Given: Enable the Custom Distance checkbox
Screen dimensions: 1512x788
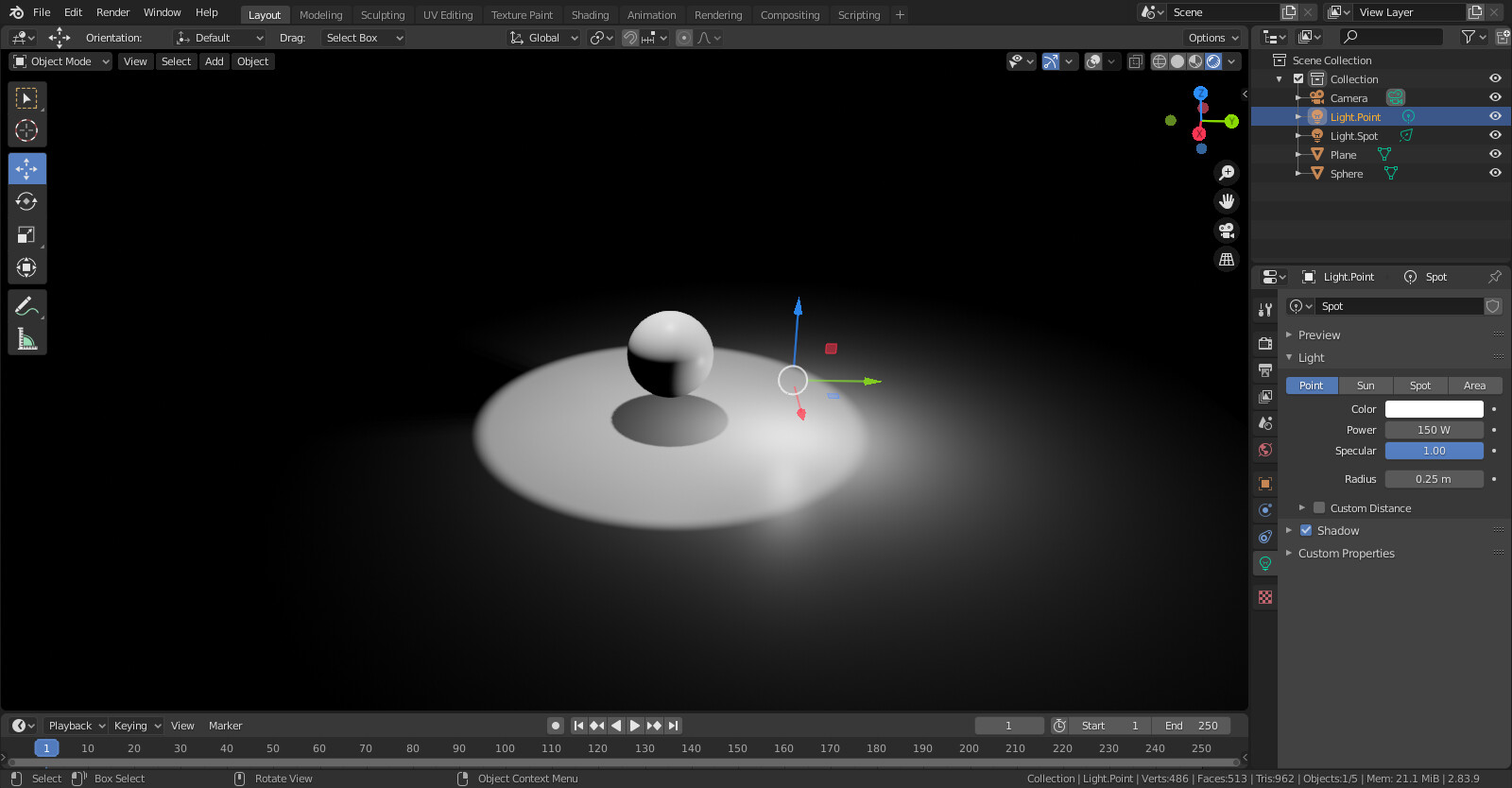Looking at the screenshot, I should 1319,507.
